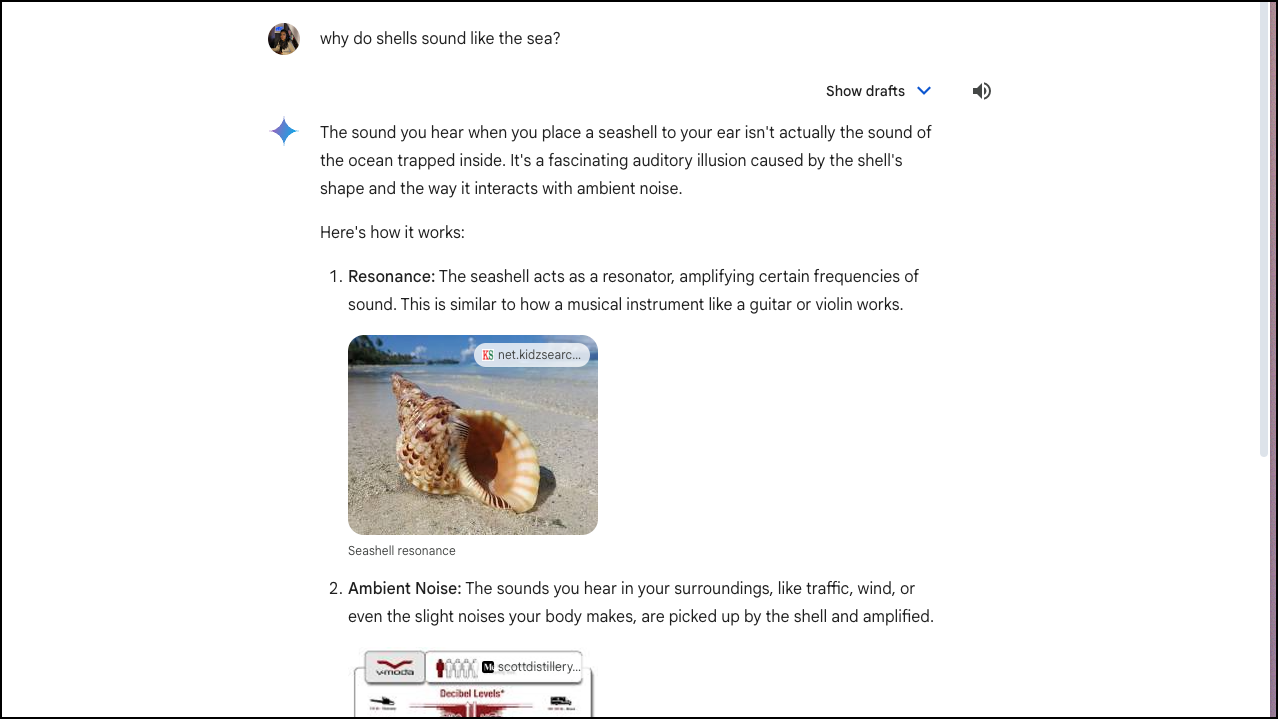Image resolution: width=1278 pixels, height=719 pixels.
Task: Click the Show drafts label
Action: click(865, 91)
